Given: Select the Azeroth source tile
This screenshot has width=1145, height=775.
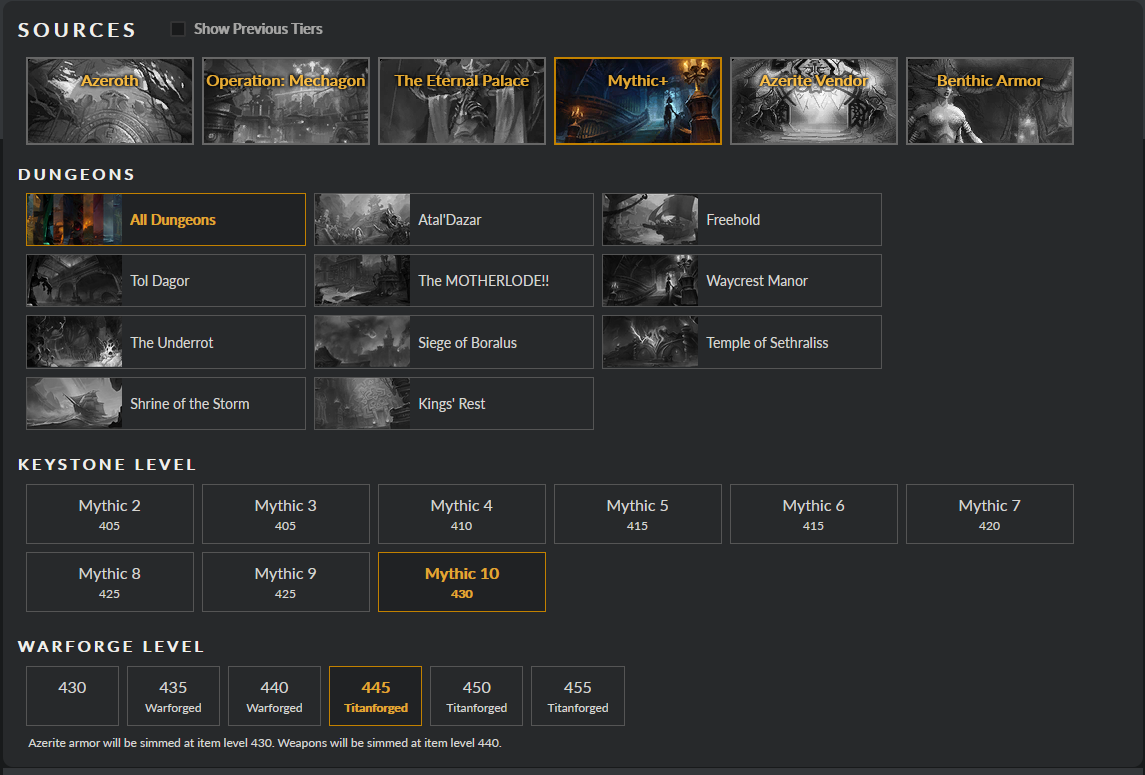Looking at the screenshot, I should [109, 100].
